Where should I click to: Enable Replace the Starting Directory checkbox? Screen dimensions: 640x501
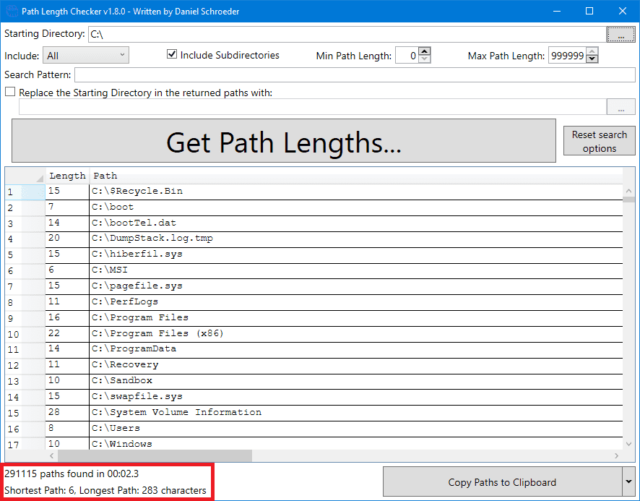click(10, 92)
